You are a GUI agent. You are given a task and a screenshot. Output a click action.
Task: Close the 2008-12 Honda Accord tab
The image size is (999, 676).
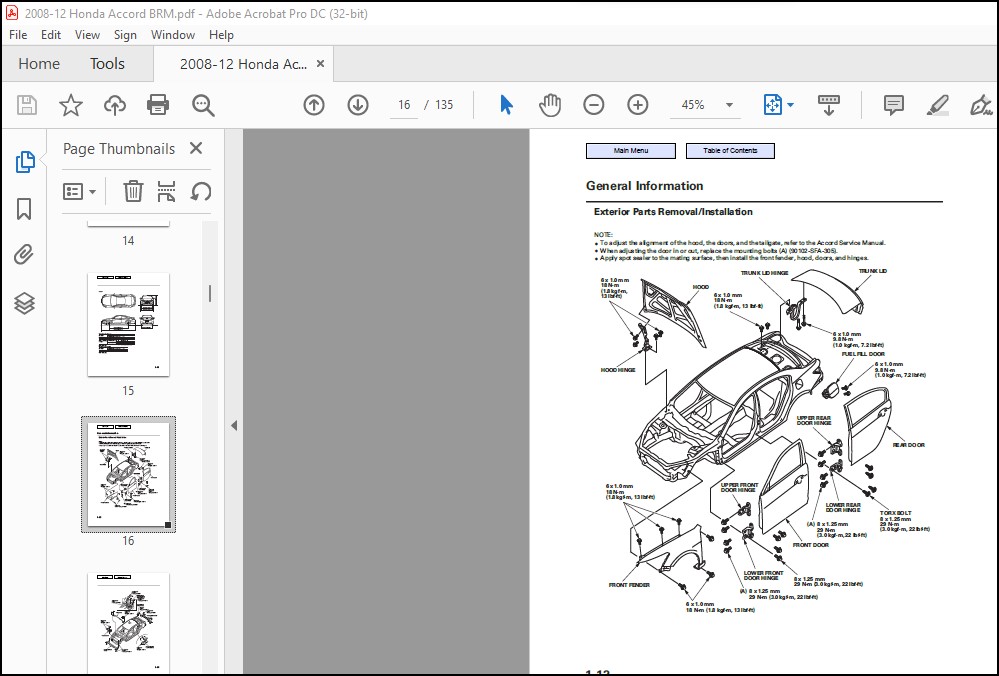pos(320,64)
